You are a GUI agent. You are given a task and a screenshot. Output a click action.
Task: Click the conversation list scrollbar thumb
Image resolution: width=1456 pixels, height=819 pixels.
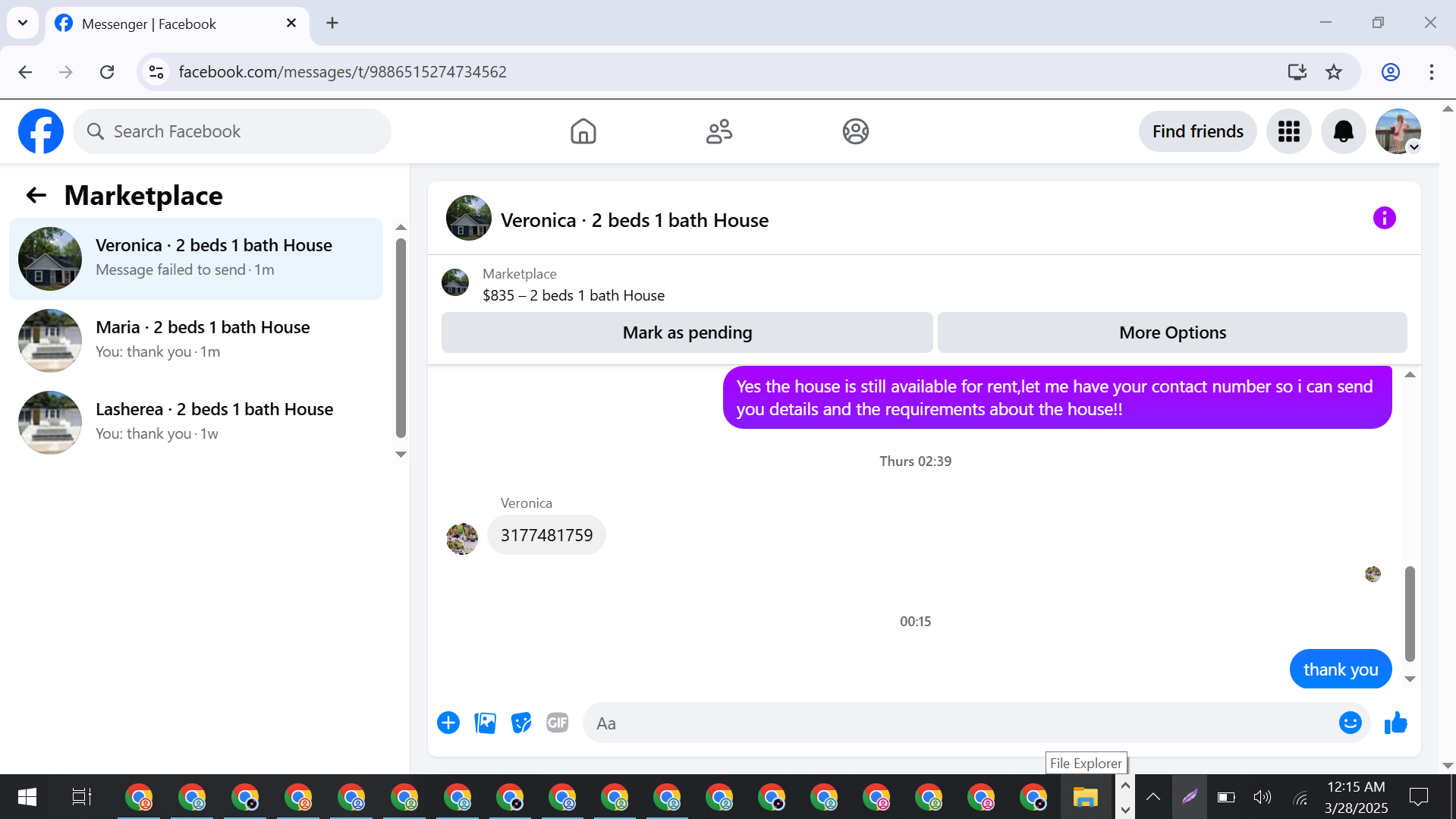coord(401,339)
